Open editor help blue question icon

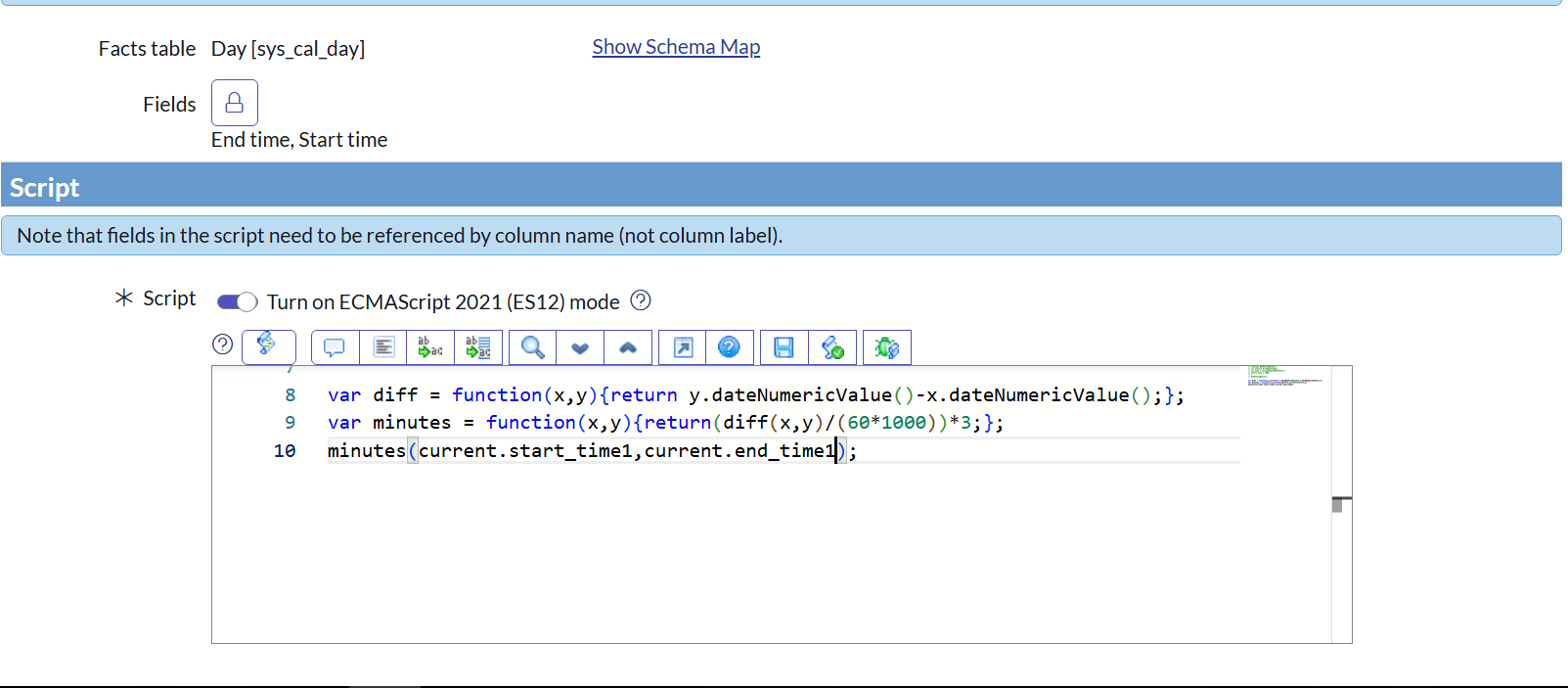pyautogui.click(x=730, y=347)
